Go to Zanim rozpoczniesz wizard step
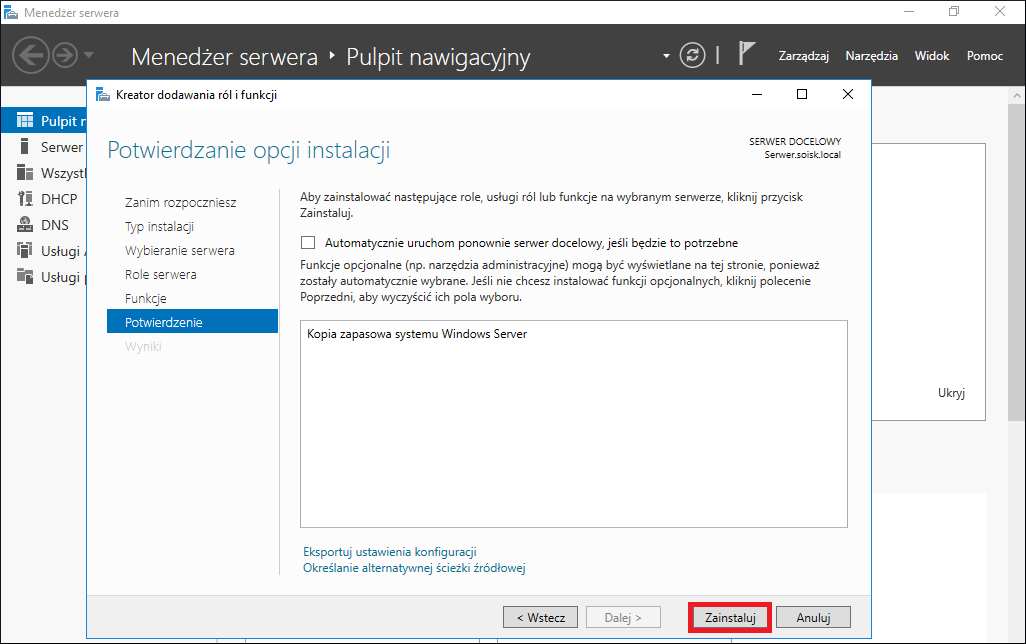Screen dimensions: 1026x644 (x=181, y=203)
